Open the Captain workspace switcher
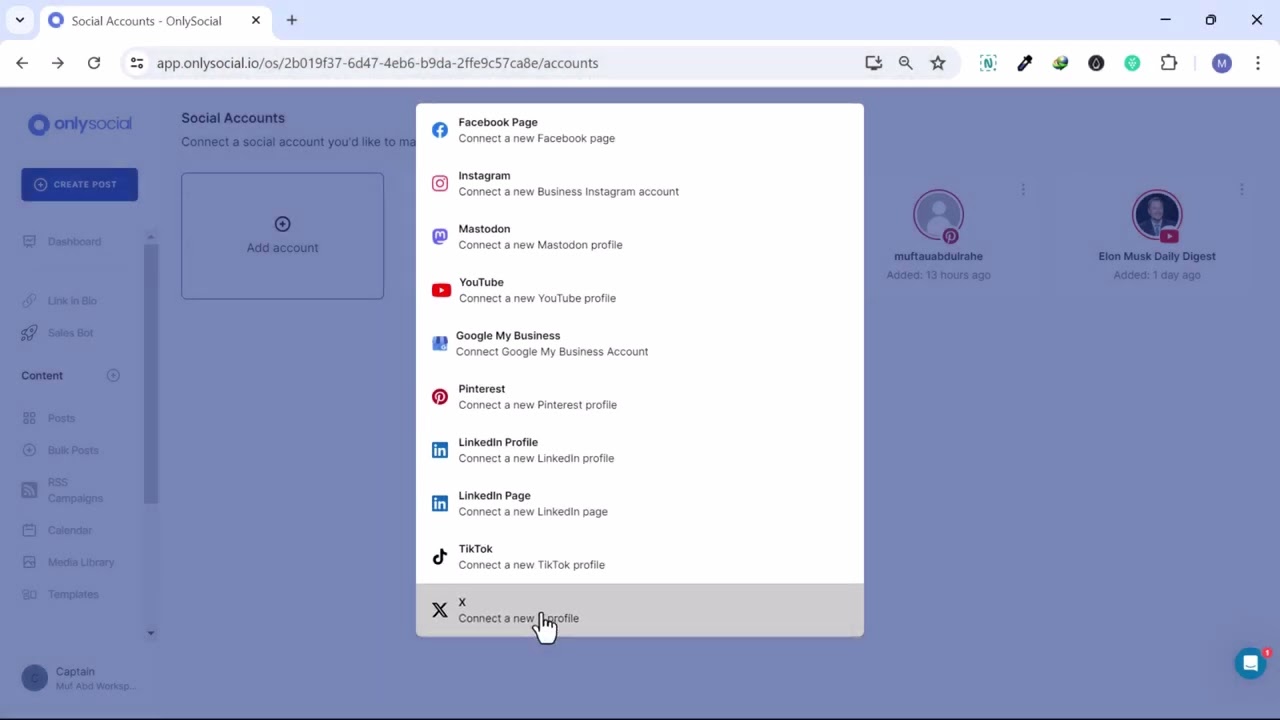The width and height of the screenshot is (1280, 720). click(80, 678)
